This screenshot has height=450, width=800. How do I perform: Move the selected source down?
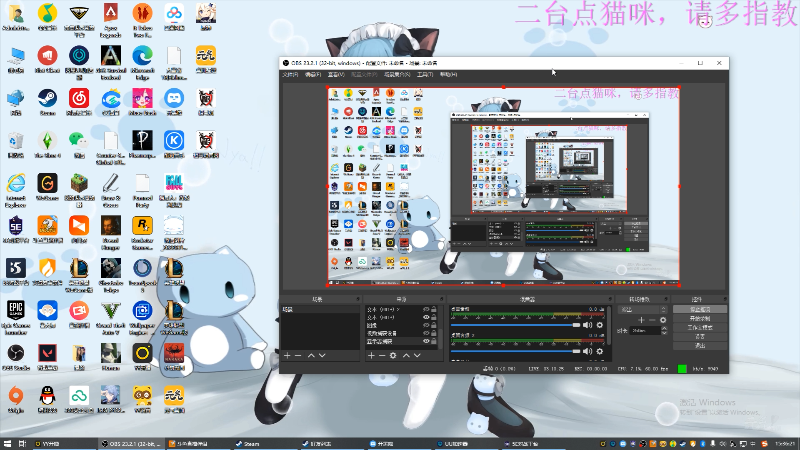coord(417,356)
